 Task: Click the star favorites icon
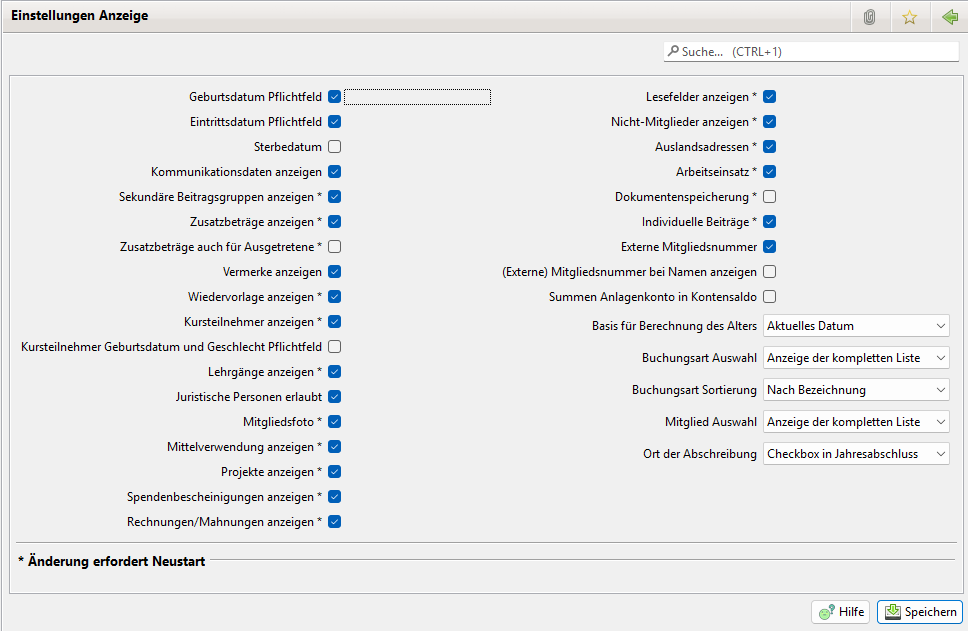tap(909, 17)
